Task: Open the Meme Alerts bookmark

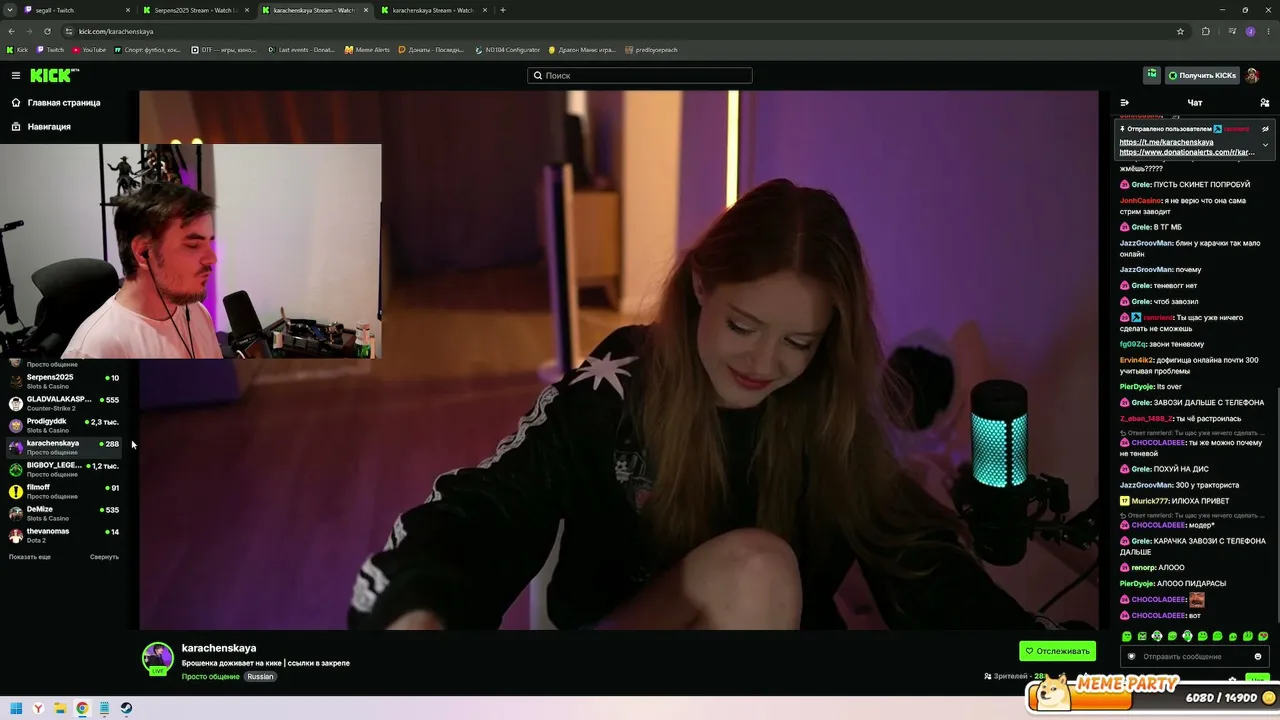Action: point(368,50)
